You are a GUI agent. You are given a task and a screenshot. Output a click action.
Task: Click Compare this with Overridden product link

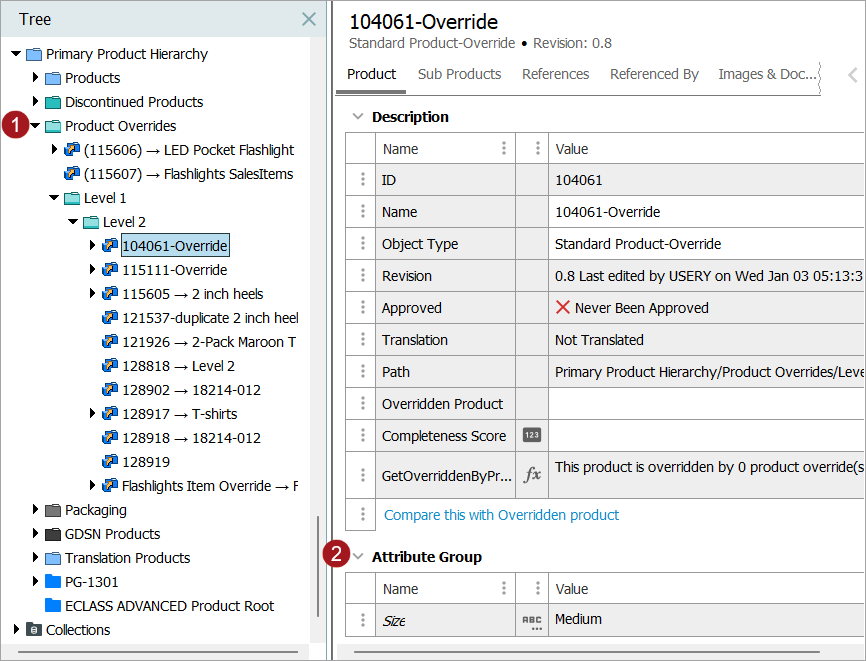501,515
